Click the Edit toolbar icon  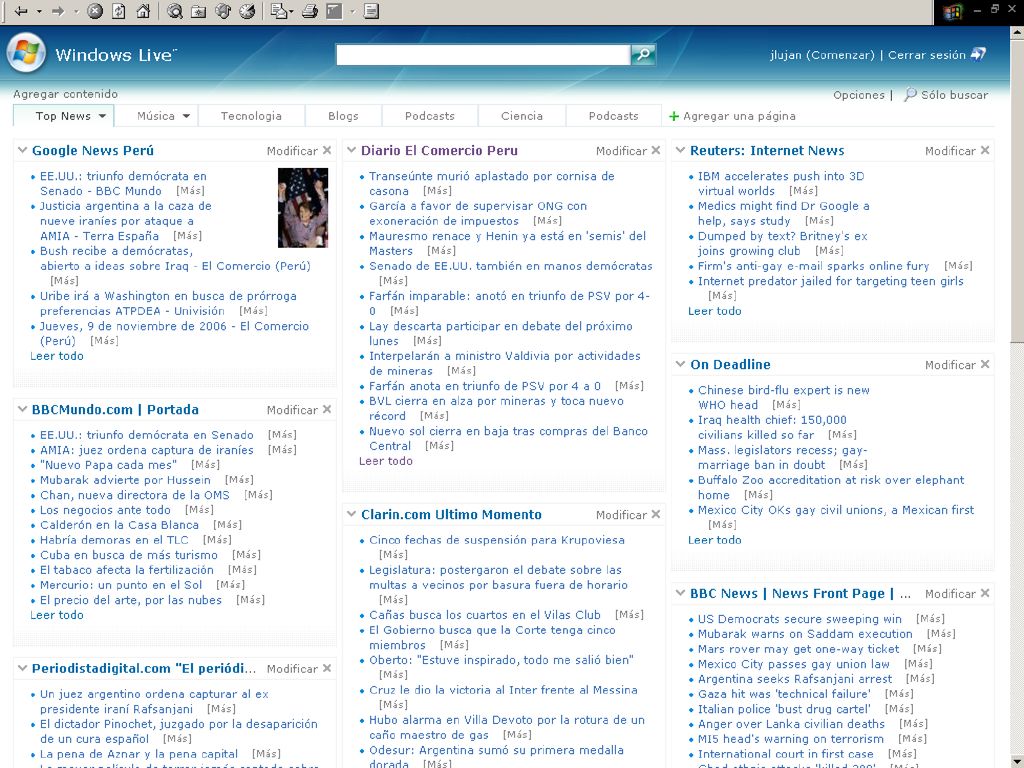coord(334,11)
